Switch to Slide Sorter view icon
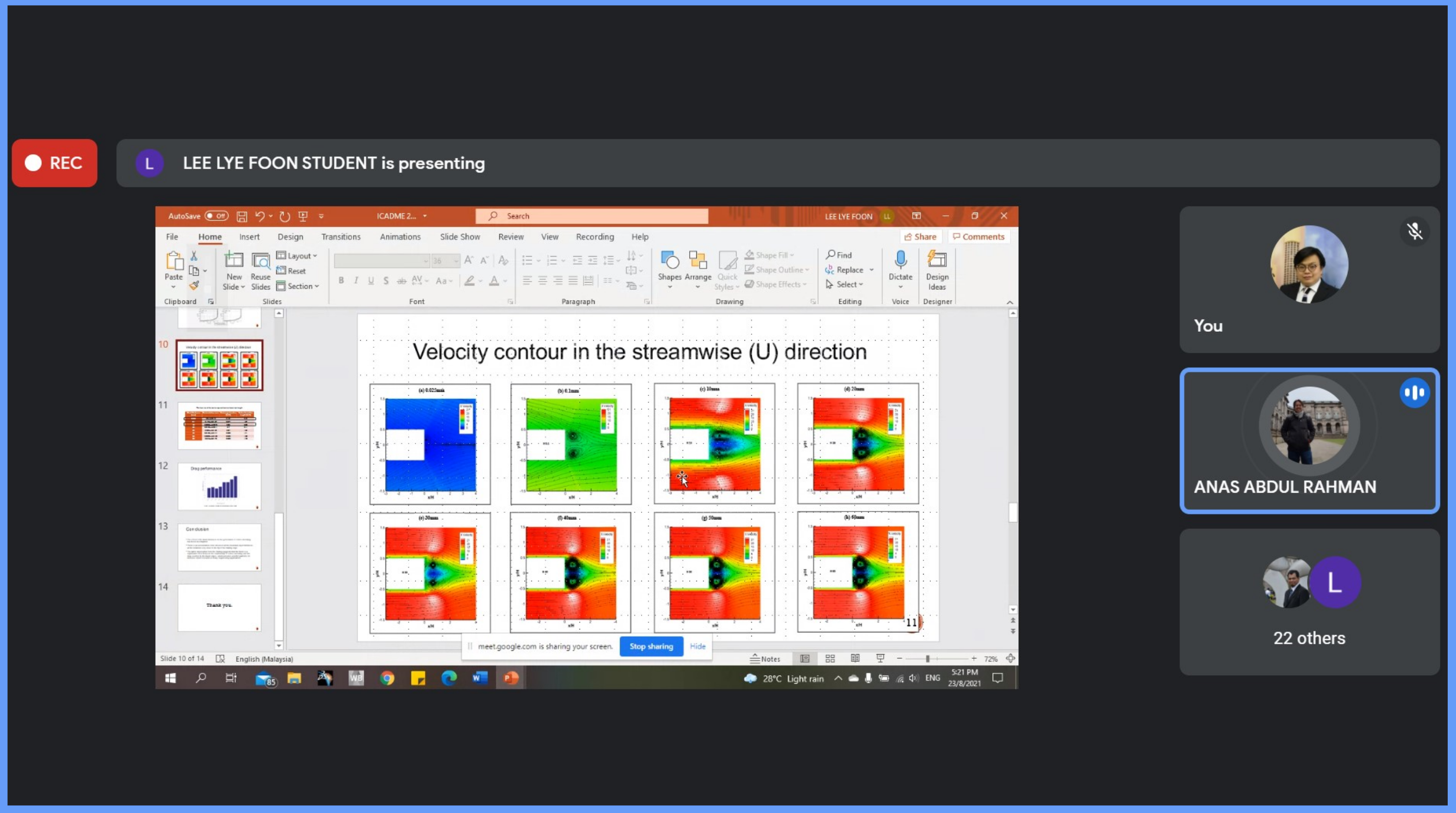The height and width of the screenshot is (813, 1456). pyautogui.click(x=830, y=659)
